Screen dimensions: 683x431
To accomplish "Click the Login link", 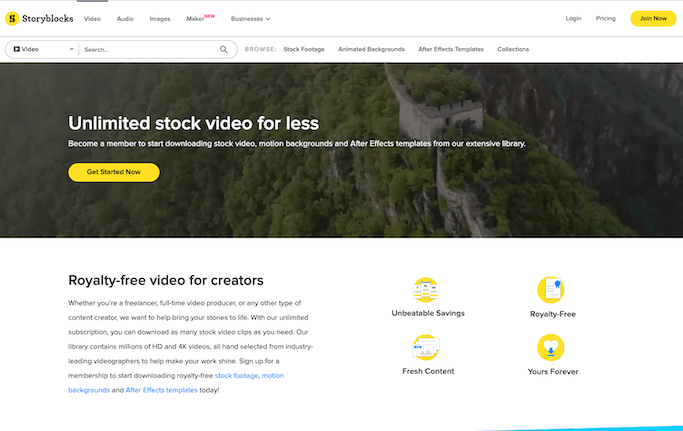I will [573, 18].
